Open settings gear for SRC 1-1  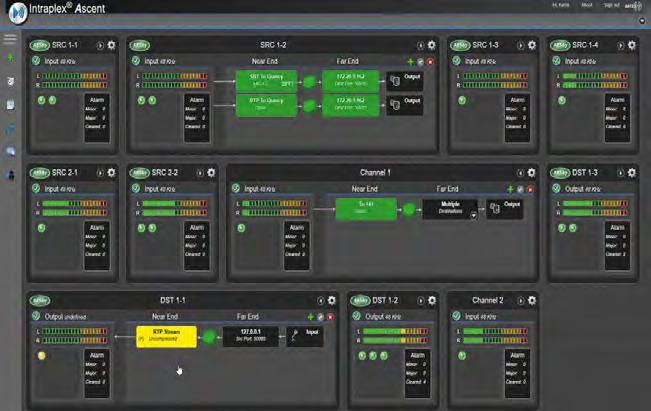[x=111, y=45]
